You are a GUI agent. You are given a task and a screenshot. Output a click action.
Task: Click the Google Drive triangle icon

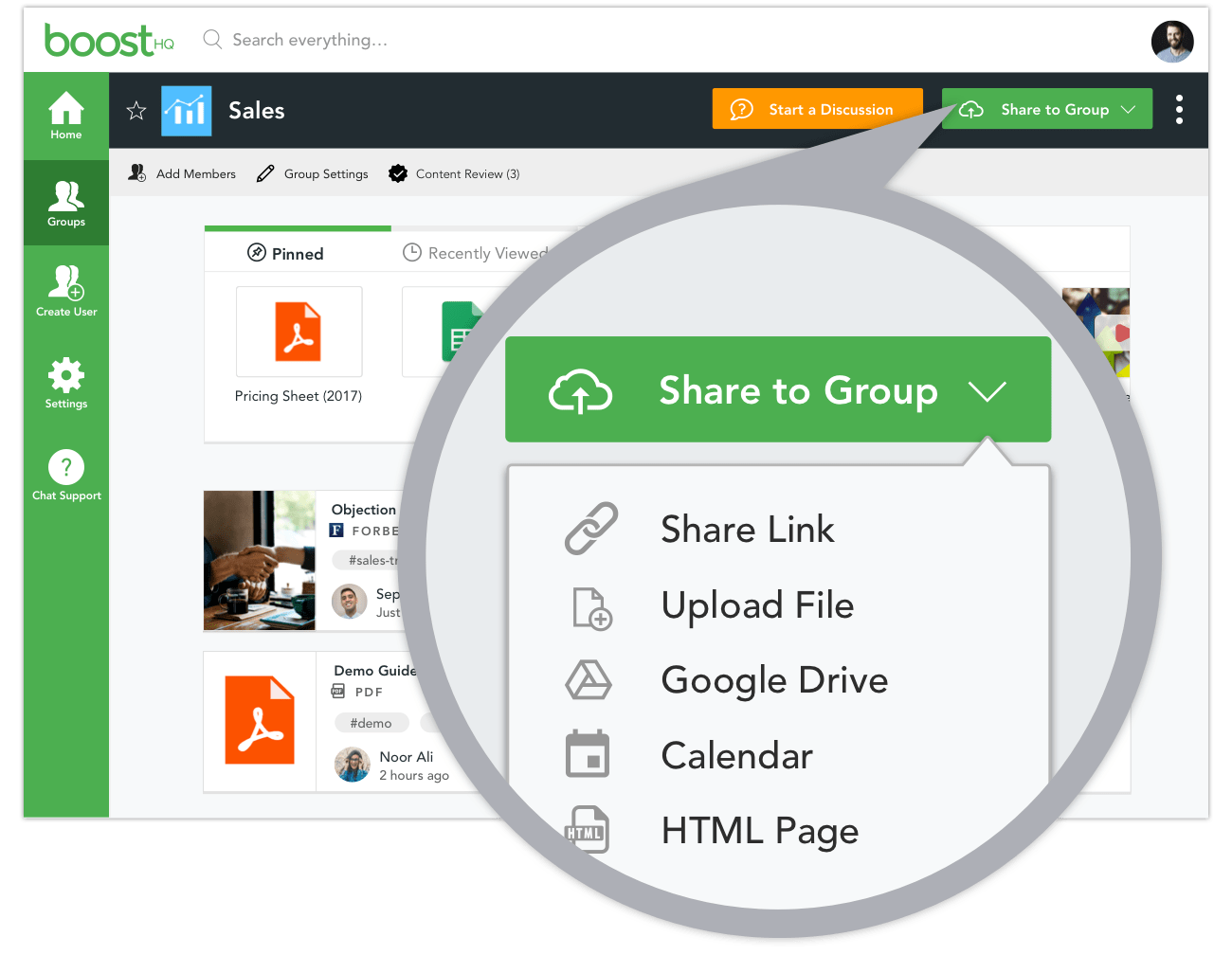tap(589, 680)
